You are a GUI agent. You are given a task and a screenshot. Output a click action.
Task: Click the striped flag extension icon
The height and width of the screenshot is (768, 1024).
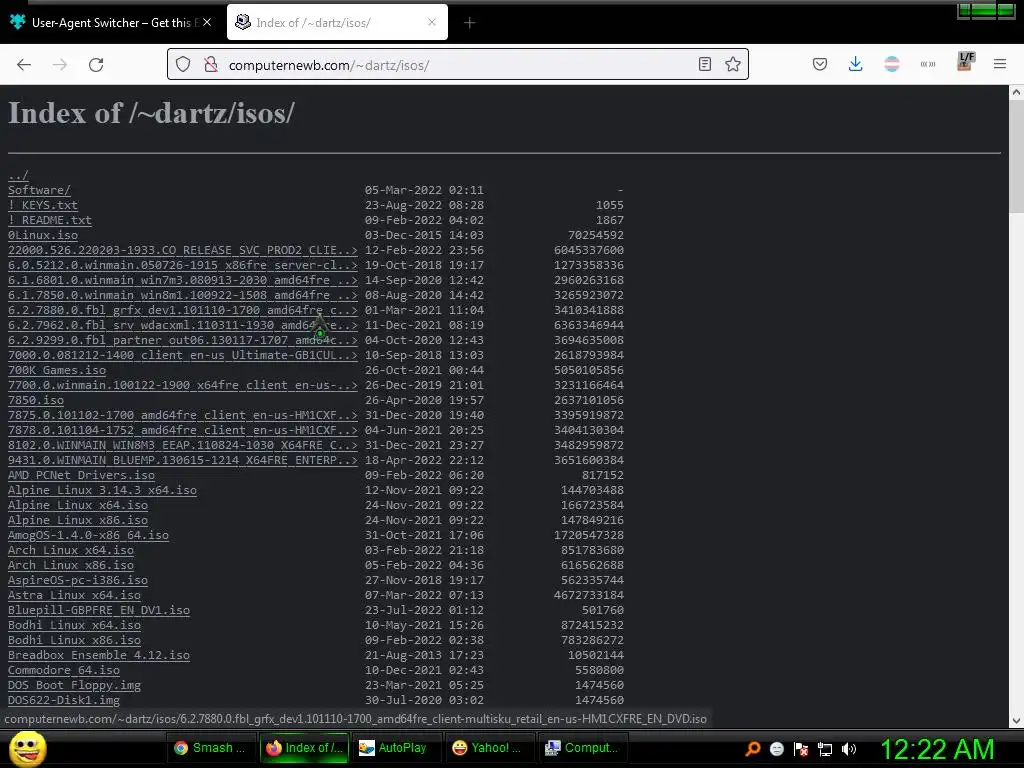[891, 64]
